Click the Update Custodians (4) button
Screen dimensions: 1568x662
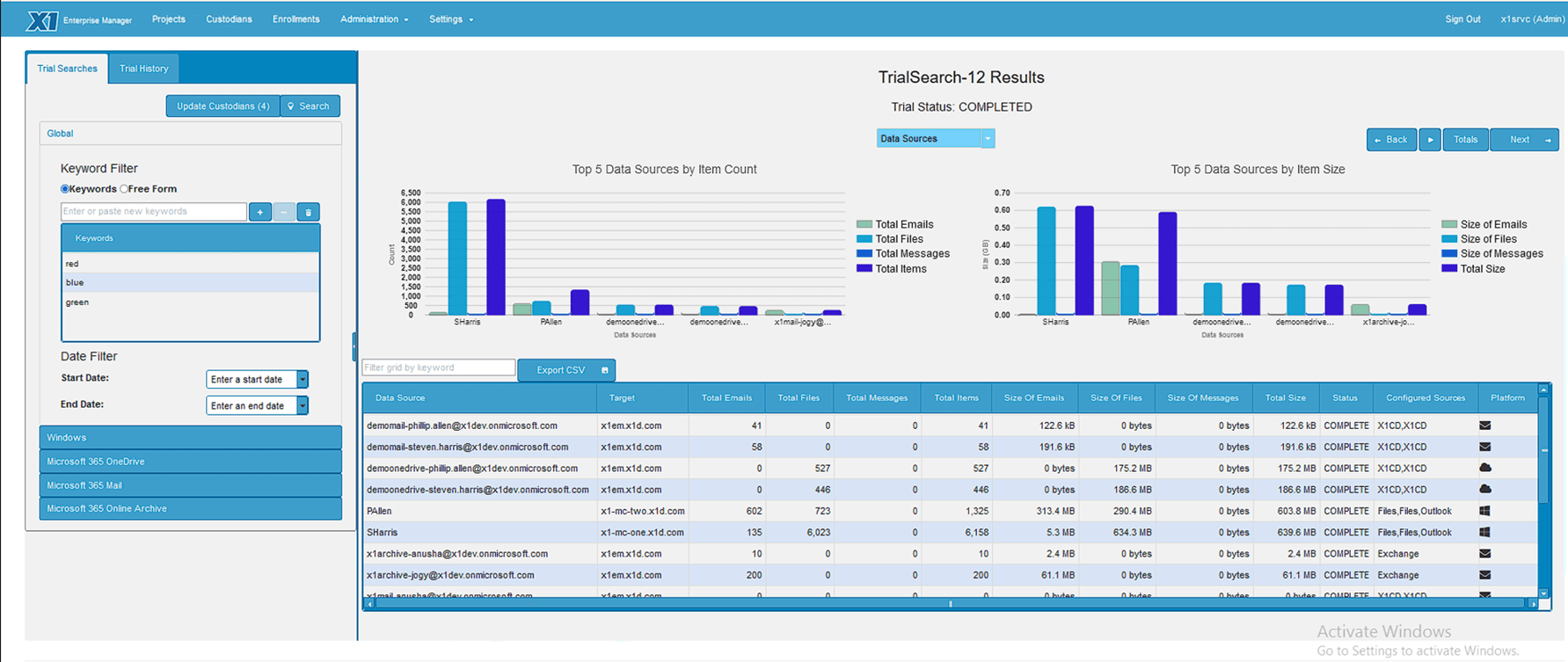click(222, 106)
